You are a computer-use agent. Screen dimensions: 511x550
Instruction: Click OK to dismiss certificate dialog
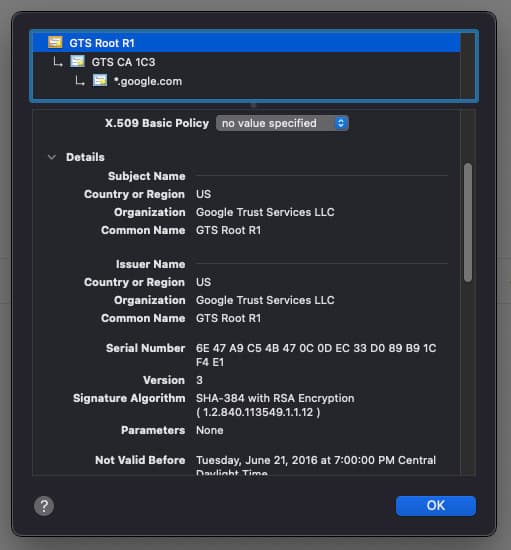click(x=436, y=505)
